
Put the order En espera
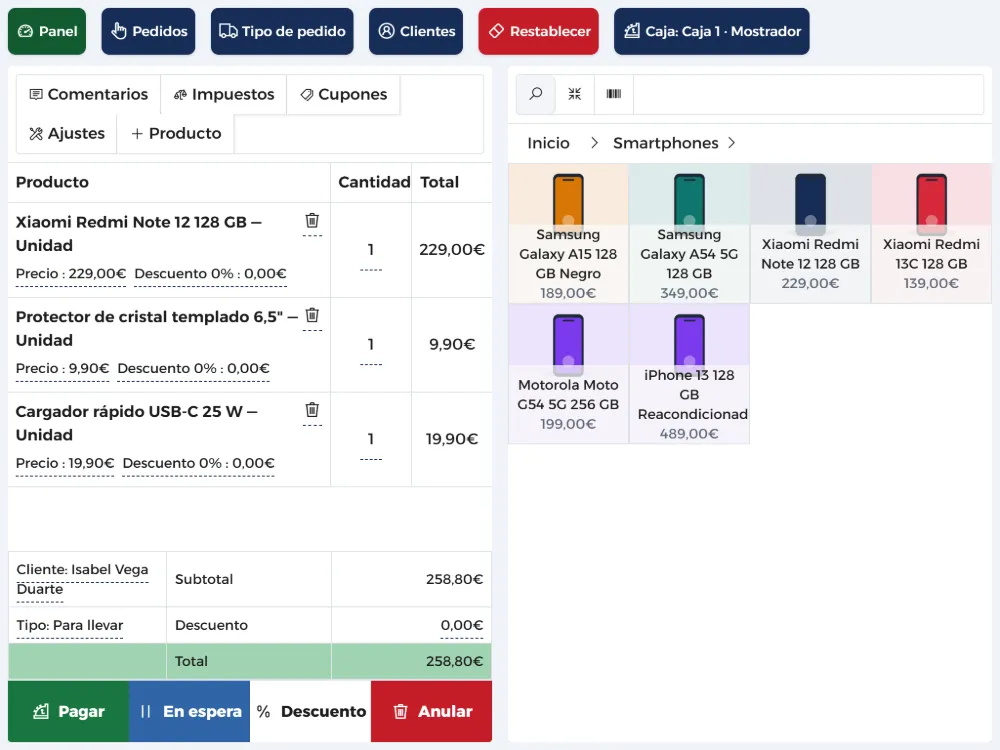click(x=189, y=711)
